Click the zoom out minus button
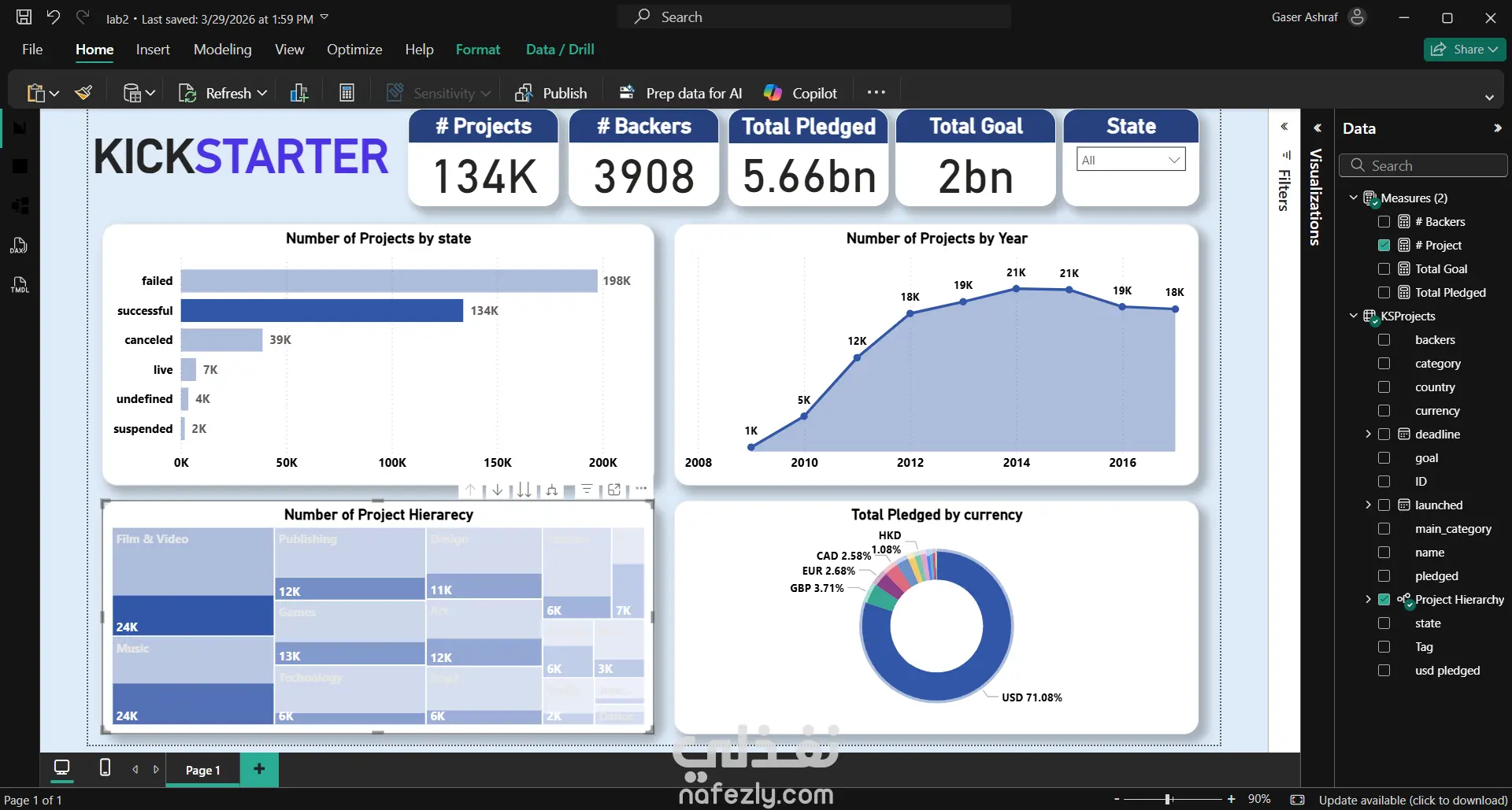The image size is (1512, 810). coord(1117,799)
